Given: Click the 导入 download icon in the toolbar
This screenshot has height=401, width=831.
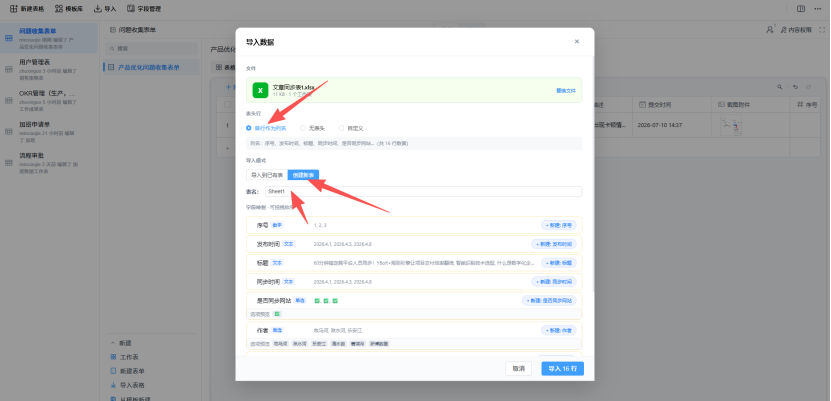Looking at the screenshot, I should 98,8.
